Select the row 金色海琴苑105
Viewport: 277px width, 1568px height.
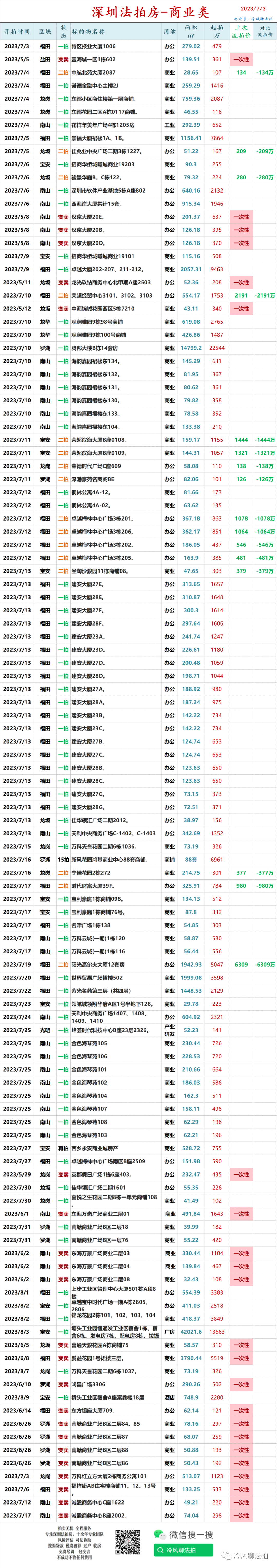tap(138, 1043)
